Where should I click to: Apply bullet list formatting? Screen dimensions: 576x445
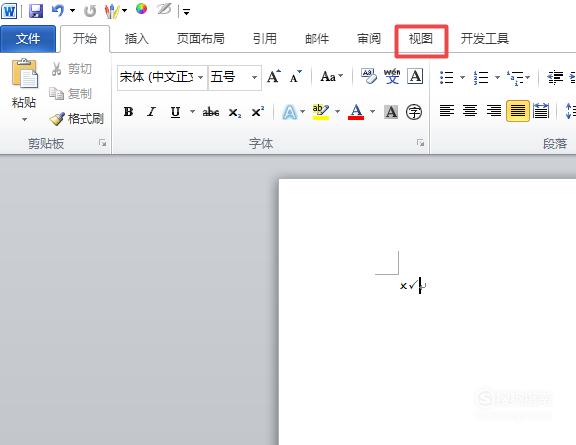447,77
